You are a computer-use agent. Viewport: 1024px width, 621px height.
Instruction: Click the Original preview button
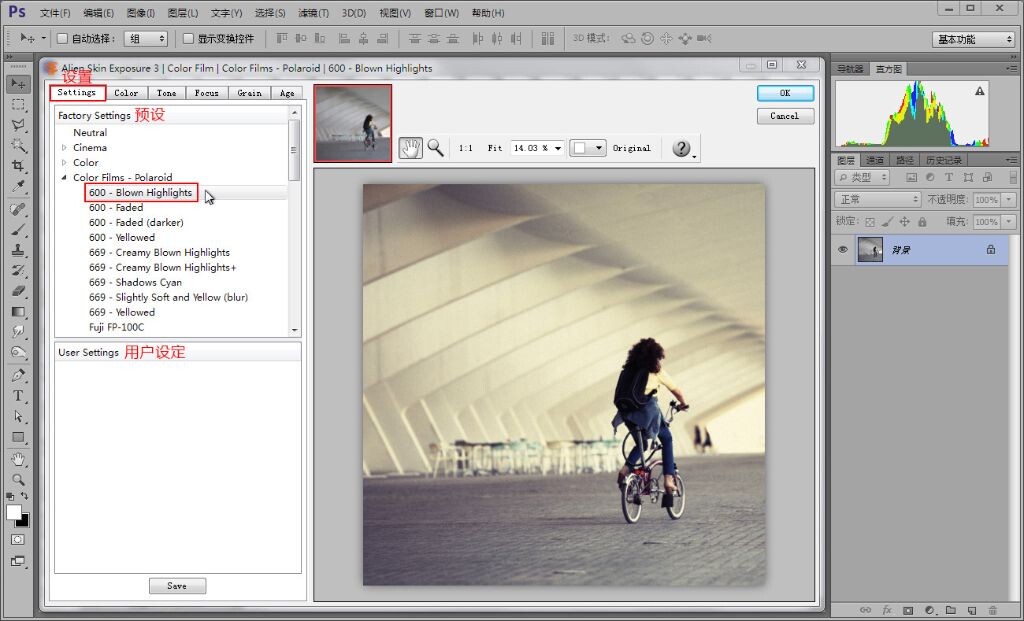tap(632, 148)
